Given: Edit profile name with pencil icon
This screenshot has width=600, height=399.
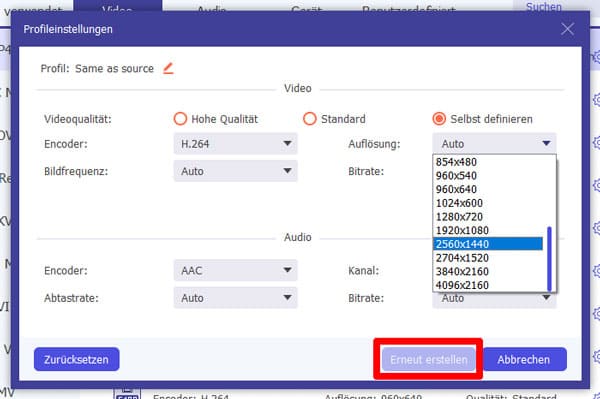Looking at the screenshot, I should [168, 68].
